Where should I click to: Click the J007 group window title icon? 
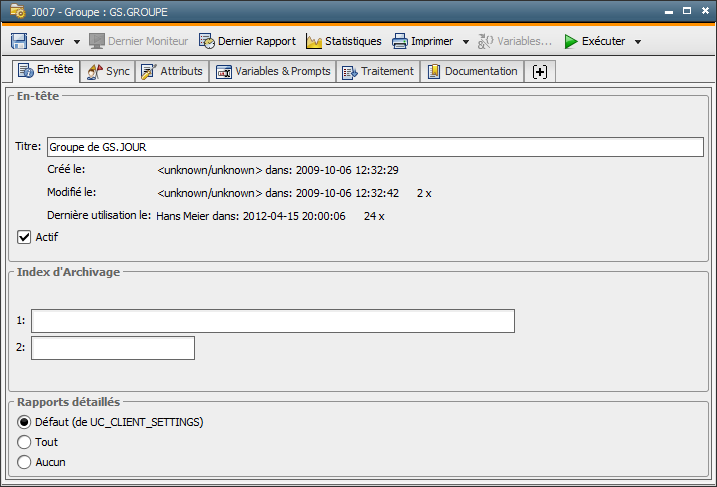pyautogui.click(x=17, y=12)
